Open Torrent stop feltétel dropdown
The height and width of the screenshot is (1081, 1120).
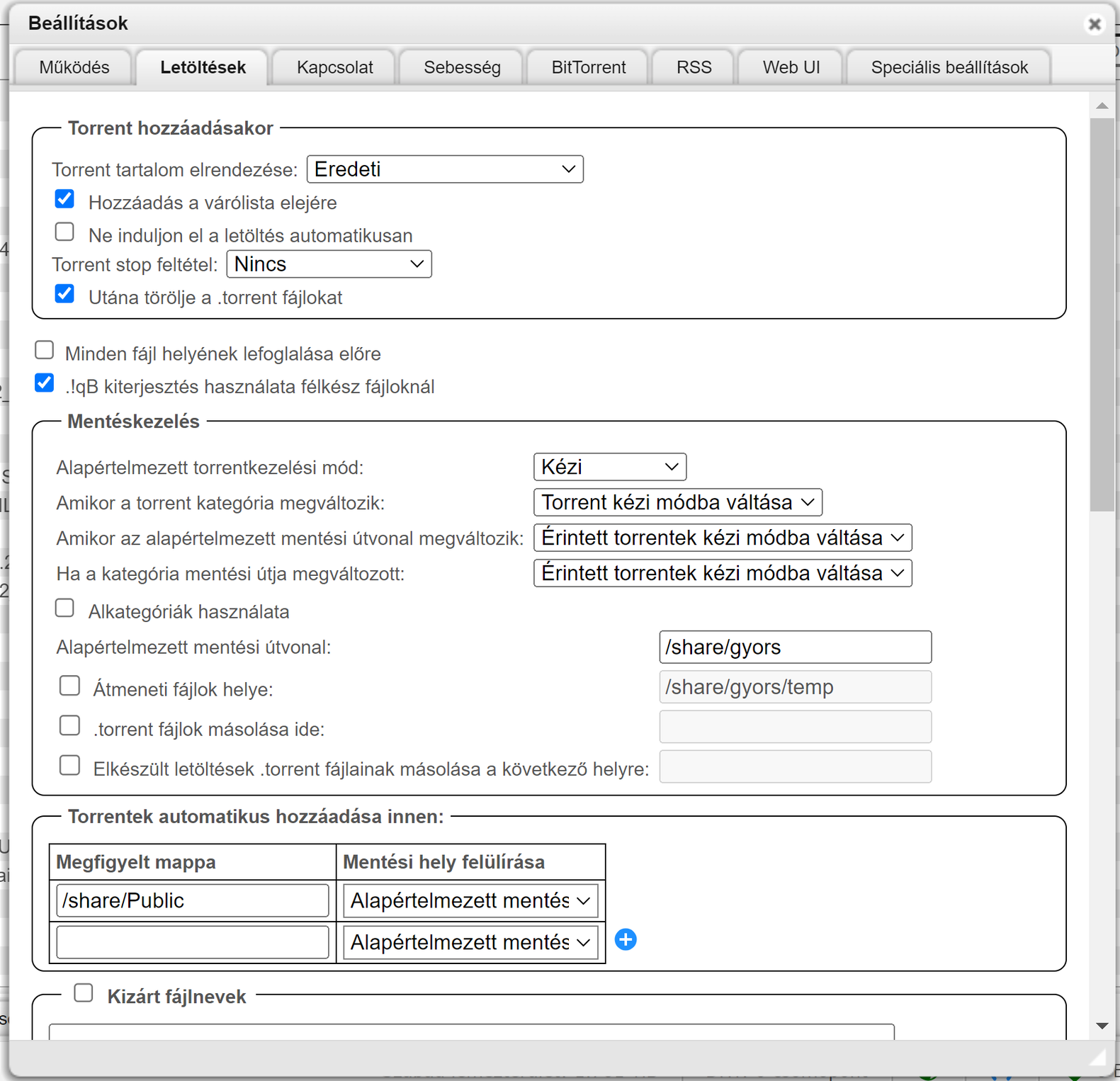tap(329, 264)
